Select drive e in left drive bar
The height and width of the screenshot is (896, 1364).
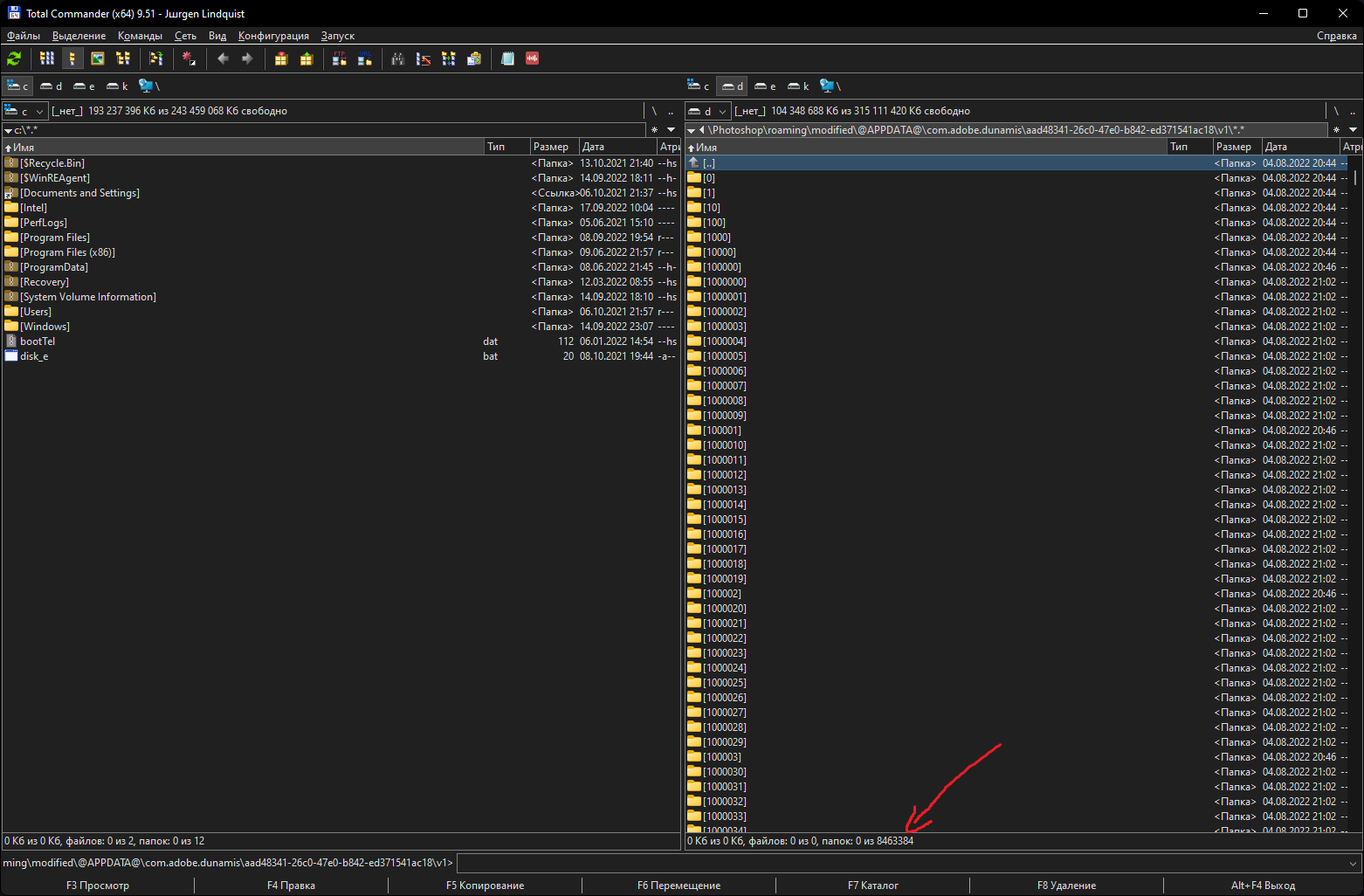tap(85, 86)
